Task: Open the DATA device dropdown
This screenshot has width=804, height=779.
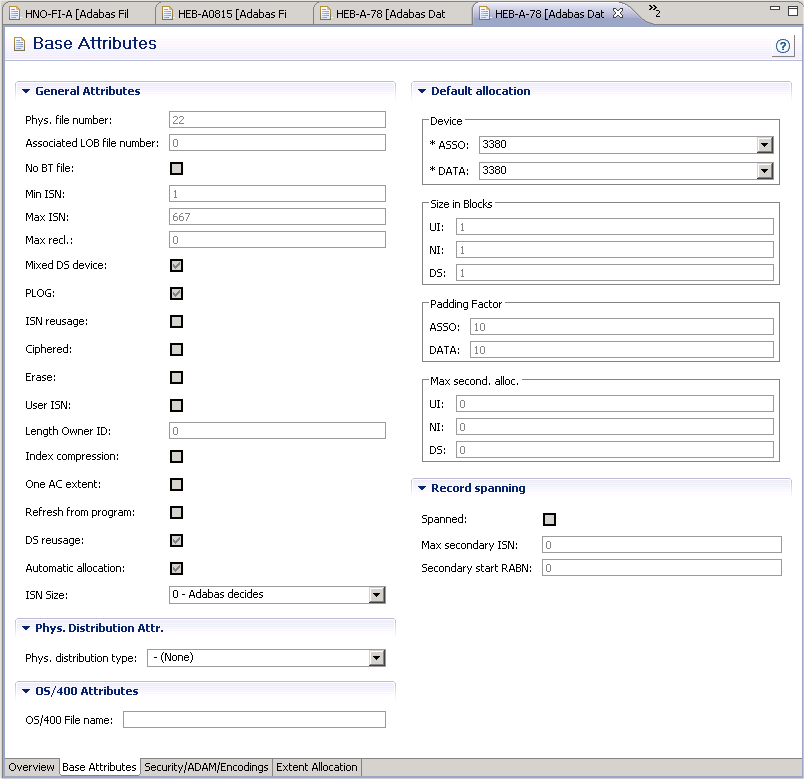Action: 764,170
